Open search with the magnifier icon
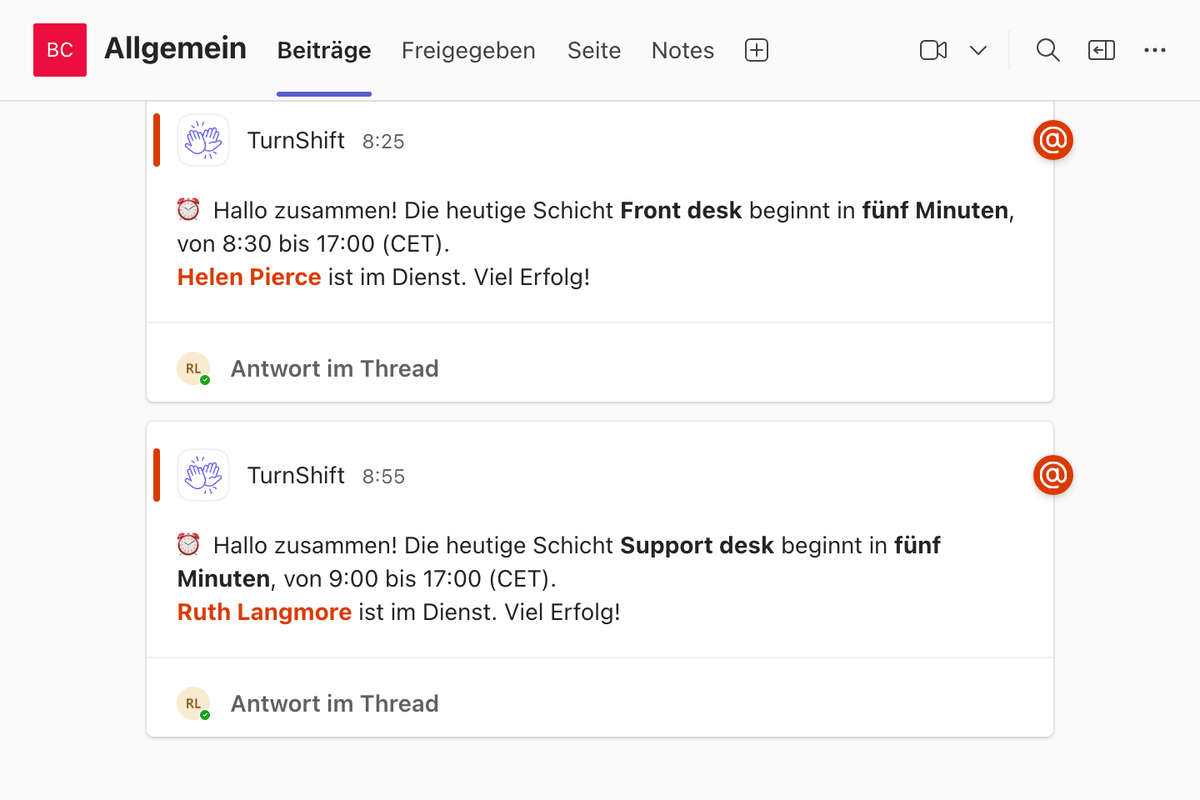This screenshot has height=800, width=1200. tap(1047, 50)
